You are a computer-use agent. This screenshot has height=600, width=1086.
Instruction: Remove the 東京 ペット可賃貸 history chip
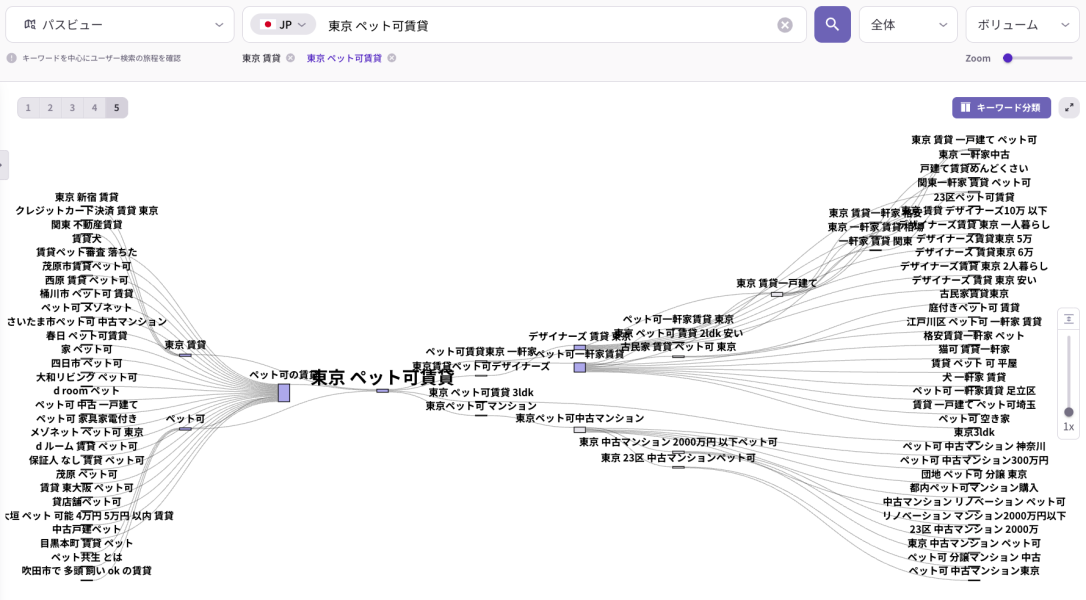coord(392,58)
